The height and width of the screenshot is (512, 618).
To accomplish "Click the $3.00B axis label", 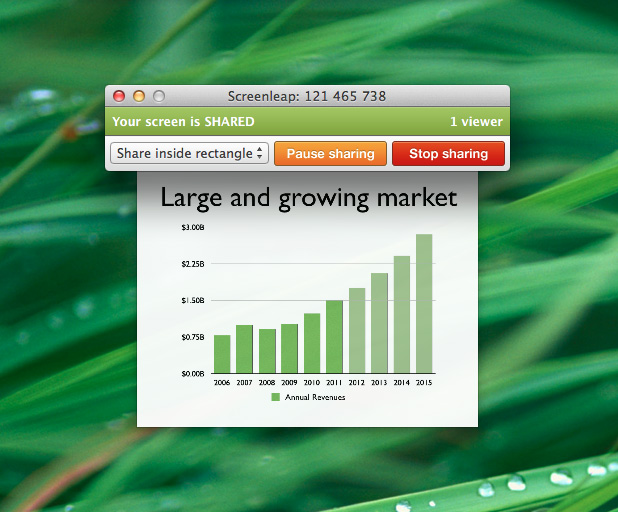I will point(192,228).
